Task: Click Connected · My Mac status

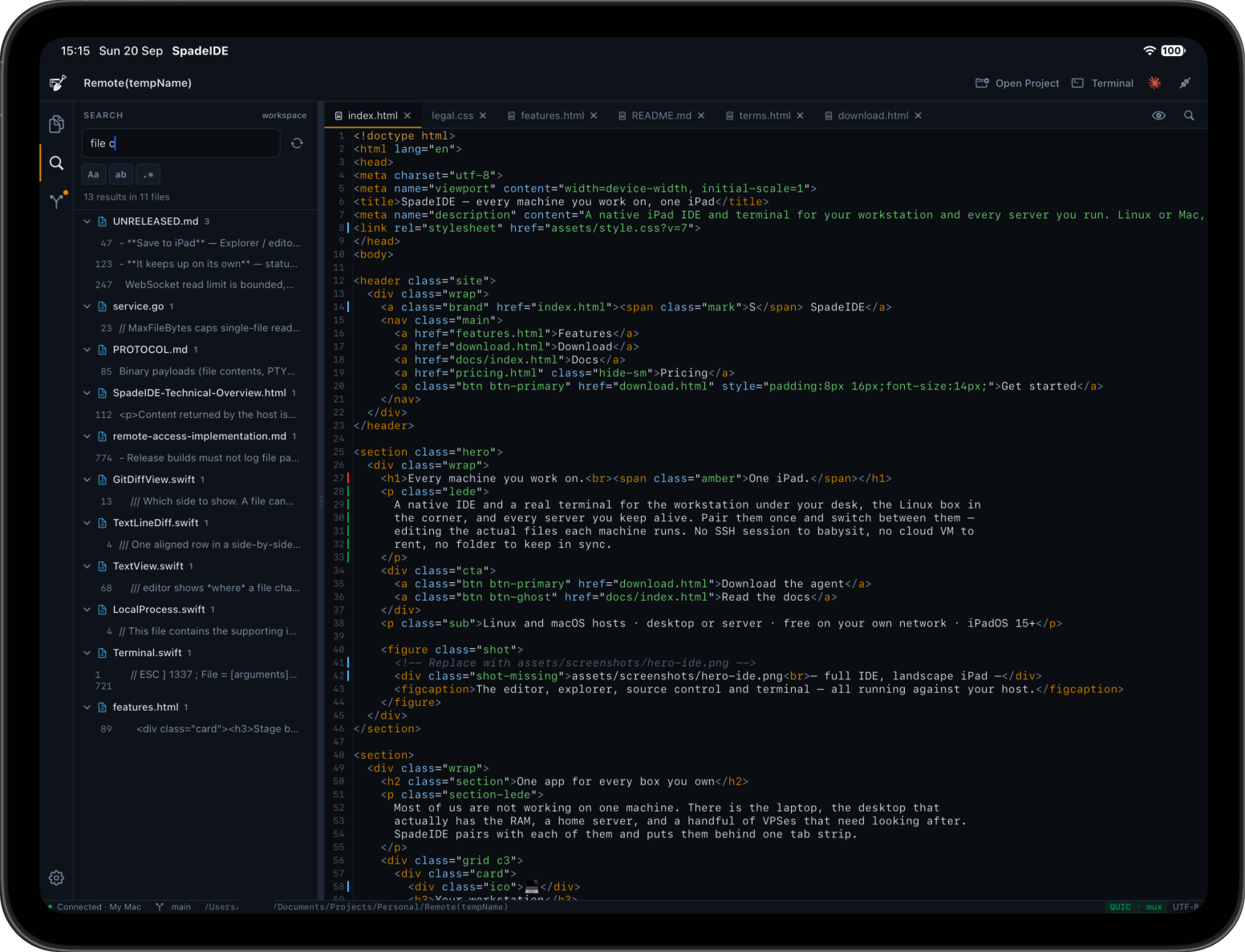Action: (95, 907)
